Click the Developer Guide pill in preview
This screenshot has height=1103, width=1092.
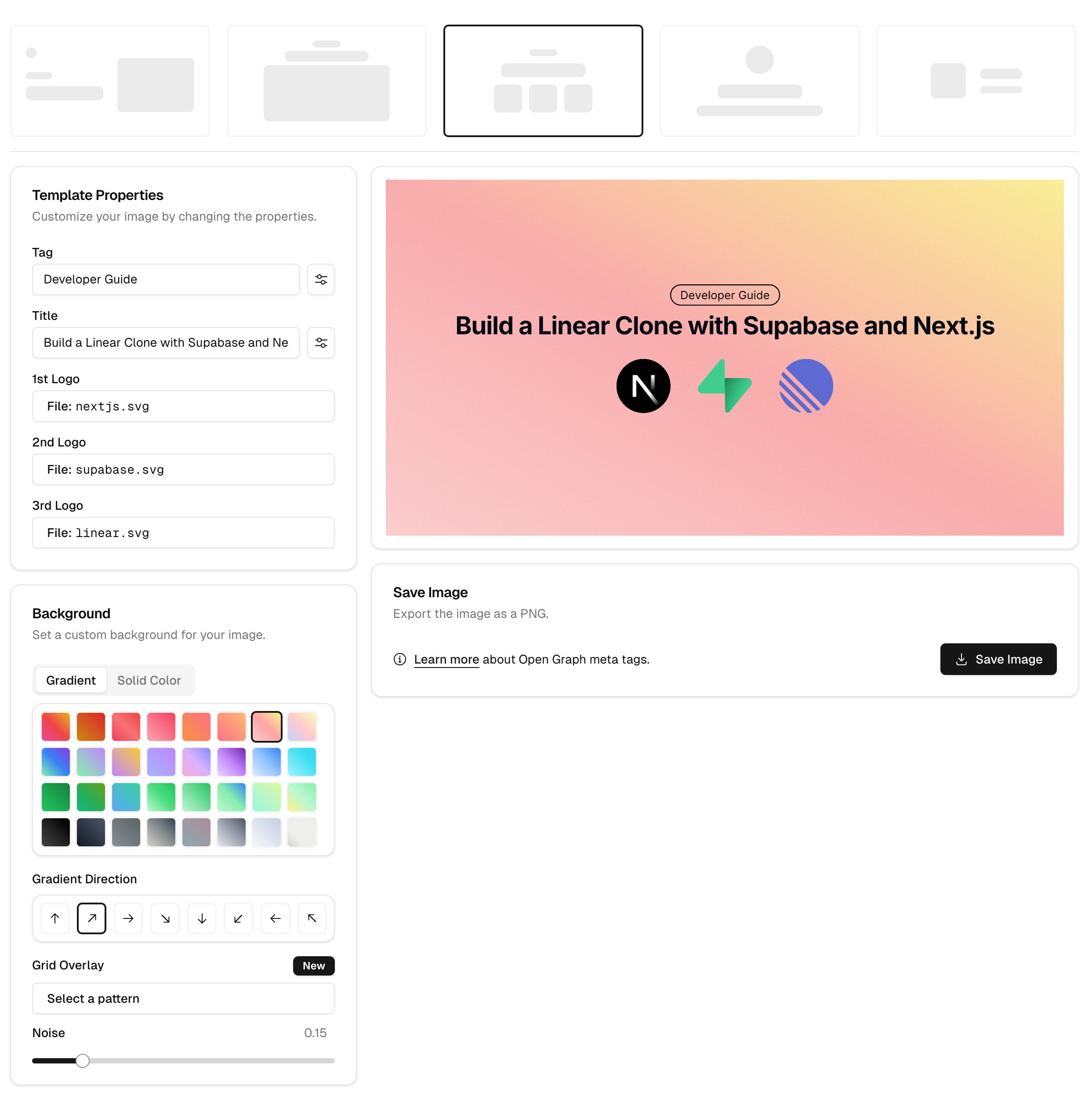click(x=724, y=295)
